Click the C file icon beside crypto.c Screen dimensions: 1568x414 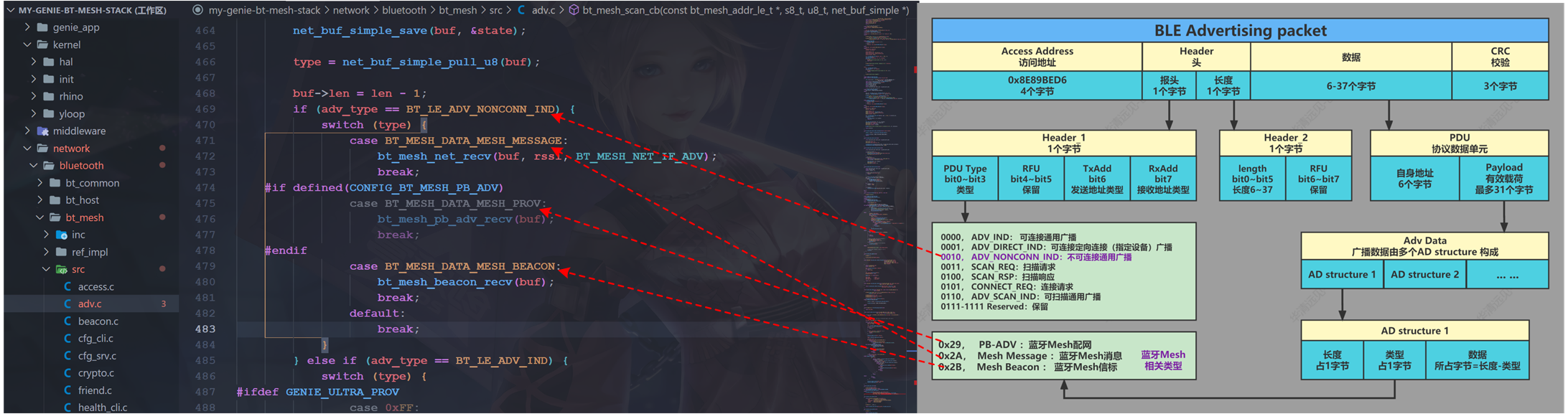coord(67,373)
